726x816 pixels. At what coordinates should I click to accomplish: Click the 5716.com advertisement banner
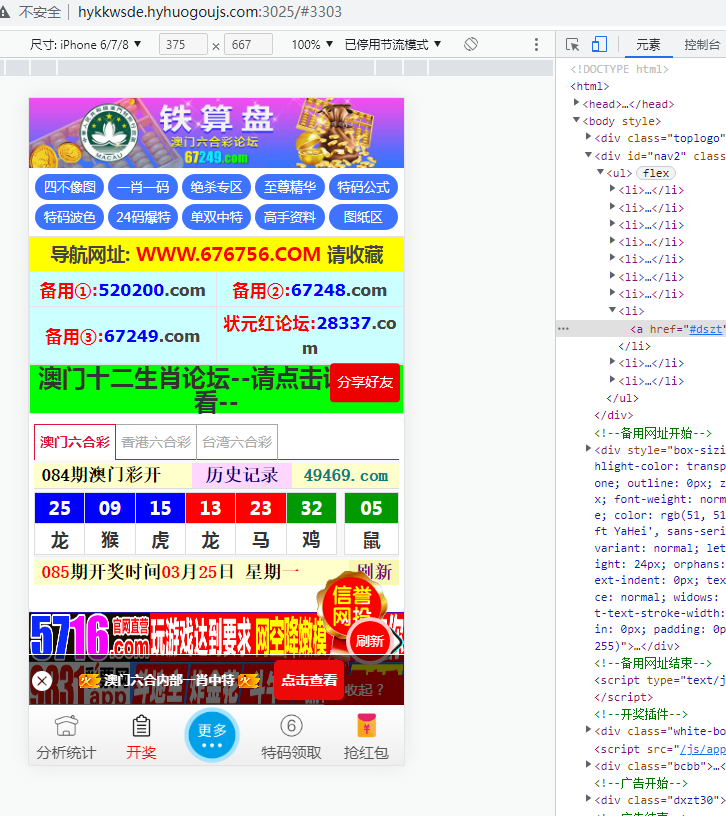pos(216,634)
